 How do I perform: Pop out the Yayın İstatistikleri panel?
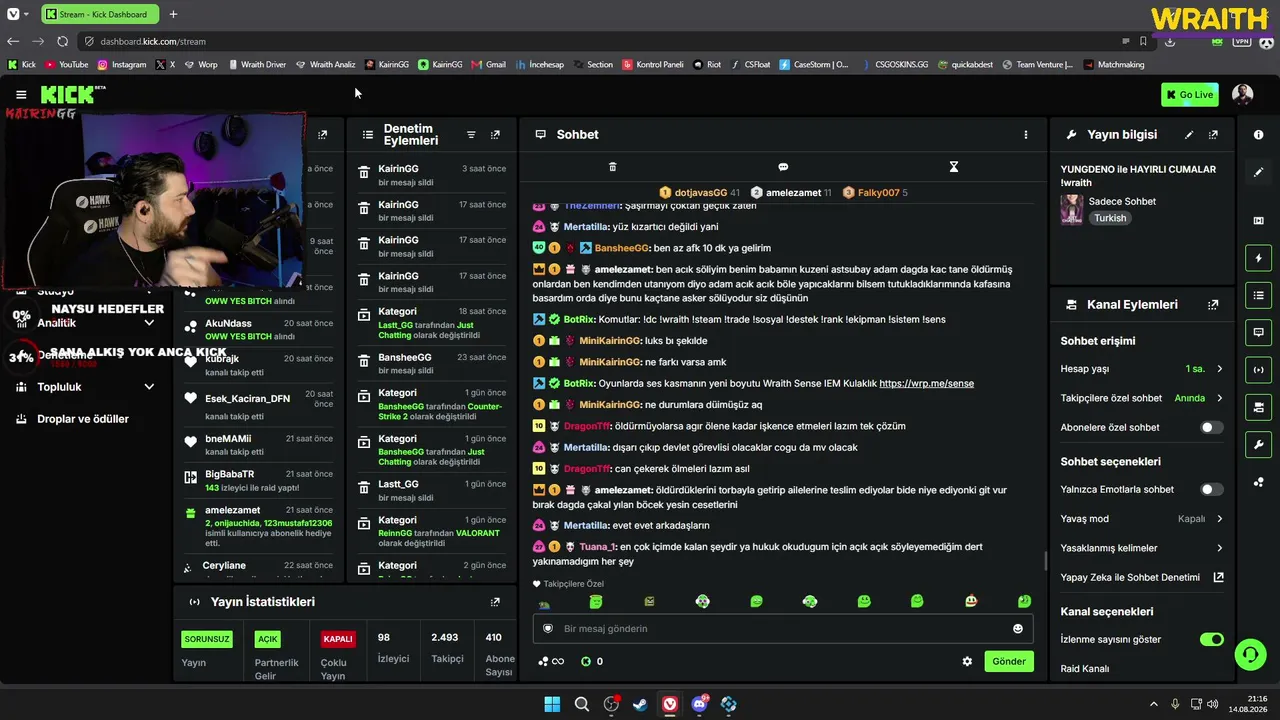[495, 602]
